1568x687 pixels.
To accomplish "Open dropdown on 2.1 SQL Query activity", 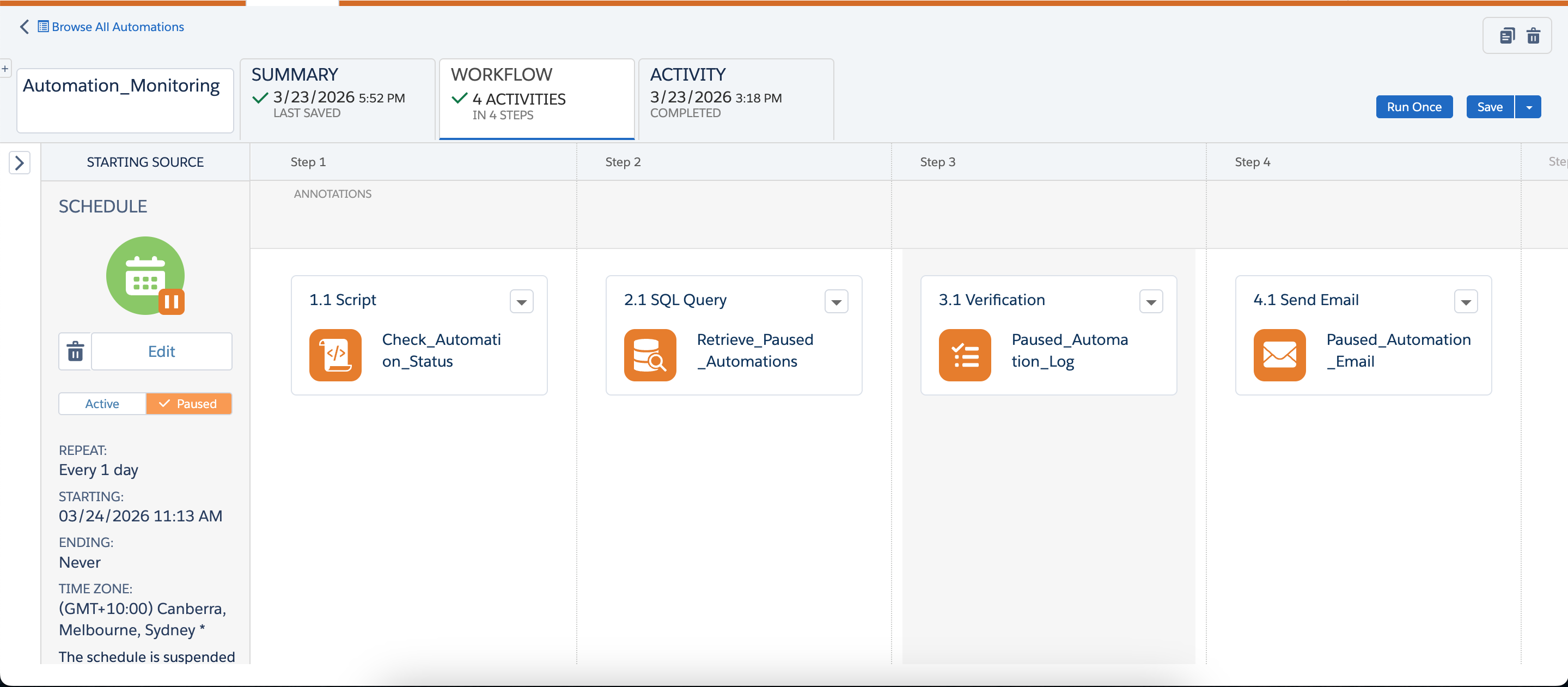I will coord(837,301).
